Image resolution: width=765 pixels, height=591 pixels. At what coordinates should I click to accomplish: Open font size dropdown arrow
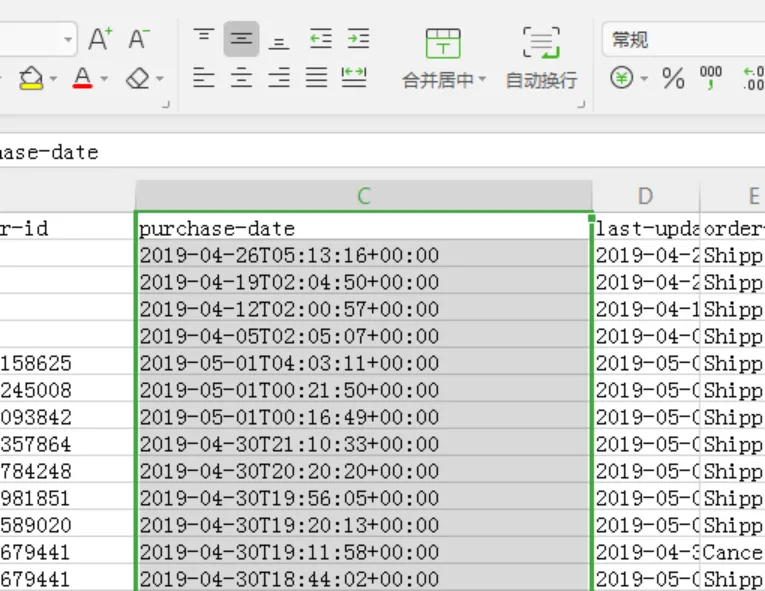68,39
